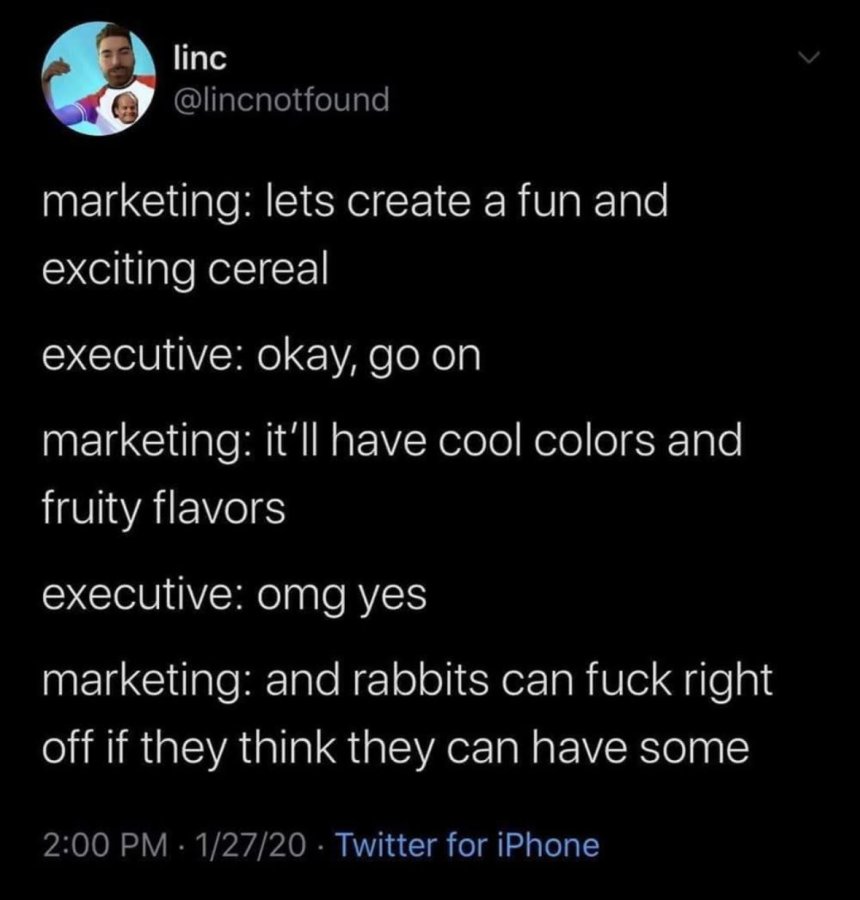Open the tweet options chevron menu
The image size is (860, 900).
point(808,57)
